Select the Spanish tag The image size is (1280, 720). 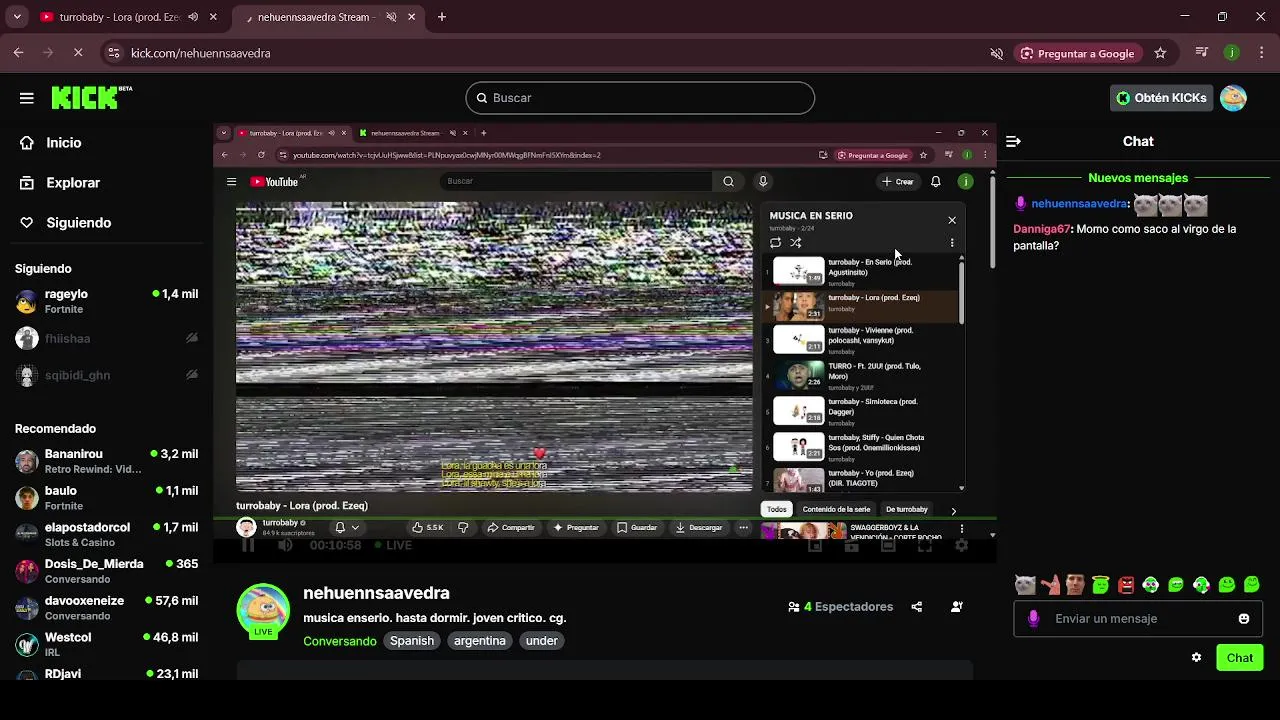412,641
